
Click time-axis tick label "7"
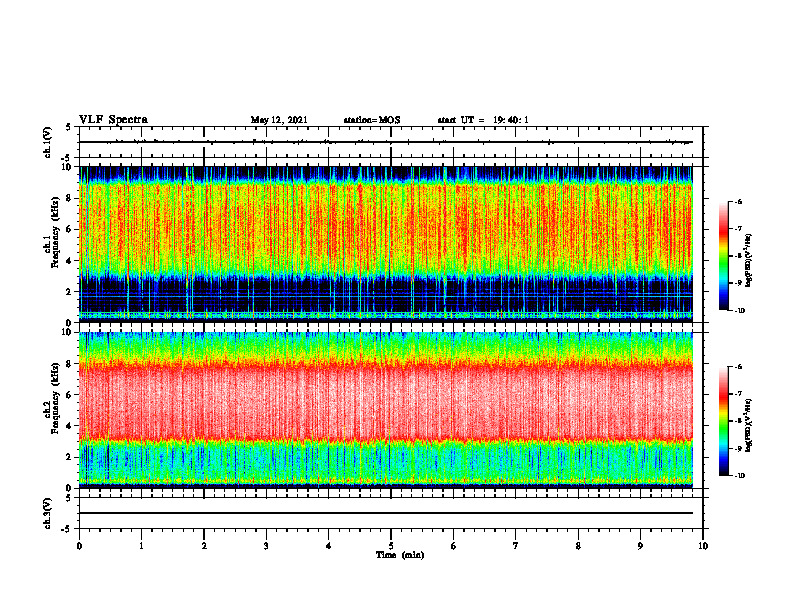[516, 546]
